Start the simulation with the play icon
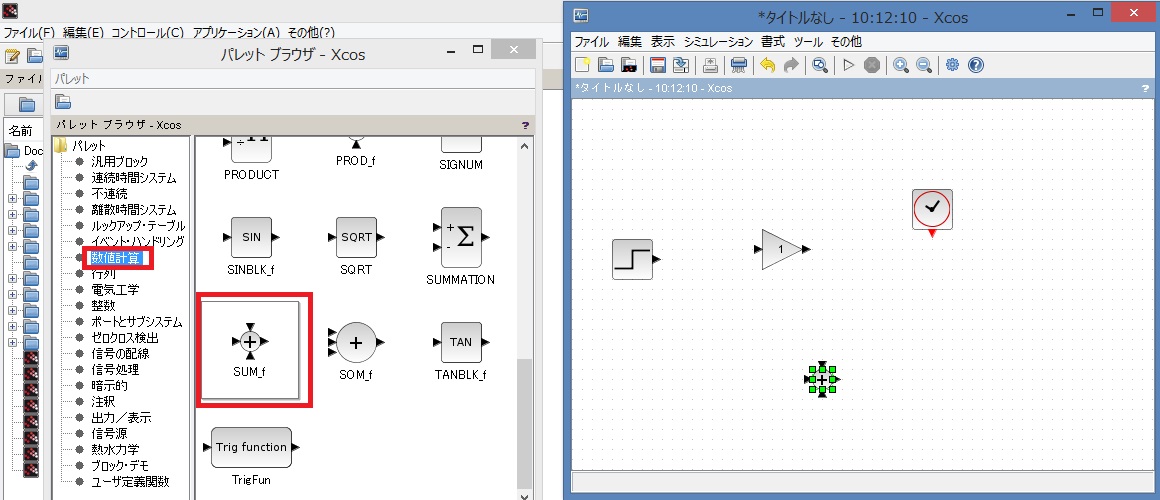The height and width of the screenshot is (500, 1160). [849, 65]
